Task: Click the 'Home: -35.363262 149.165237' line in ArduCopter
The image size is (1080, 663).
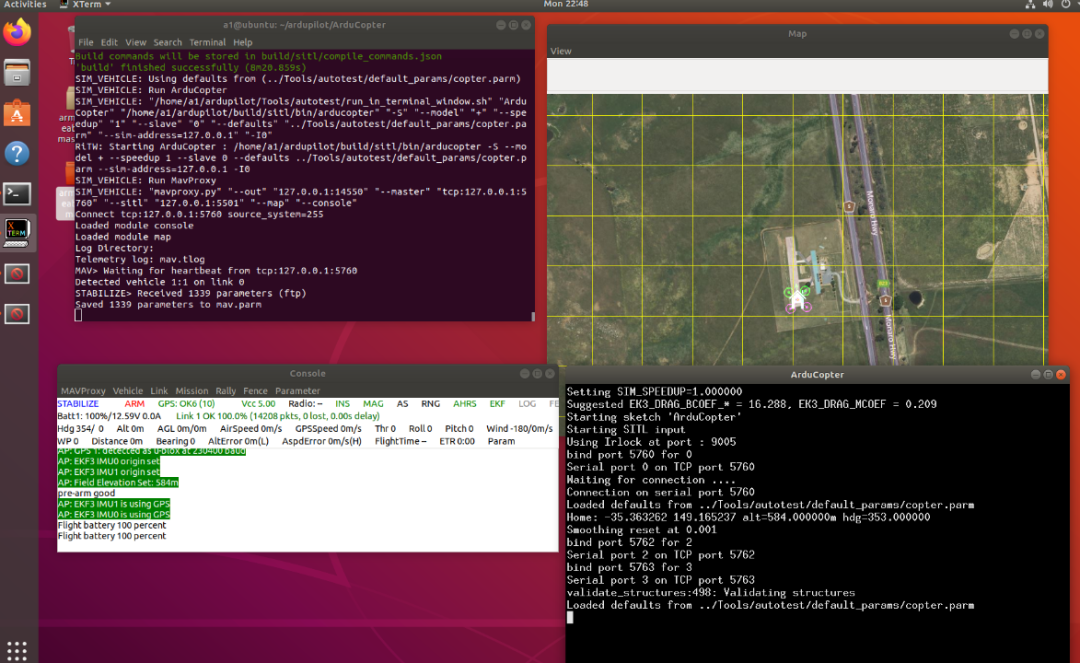Action: click(x=748, y=517)
